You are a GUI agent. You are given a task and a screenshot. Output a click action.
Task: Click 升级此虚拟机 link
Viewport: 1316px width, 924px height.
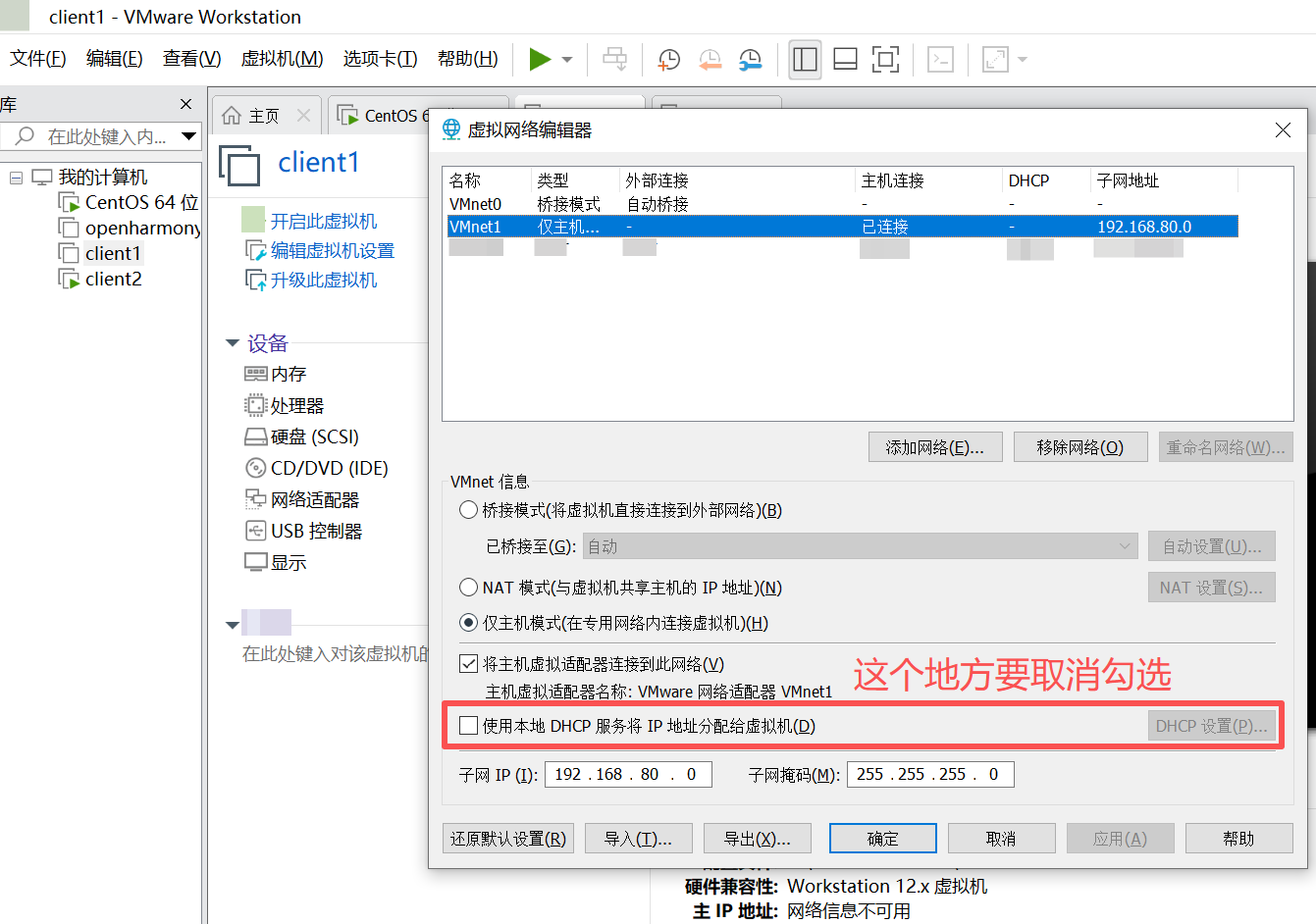point(324,281)
